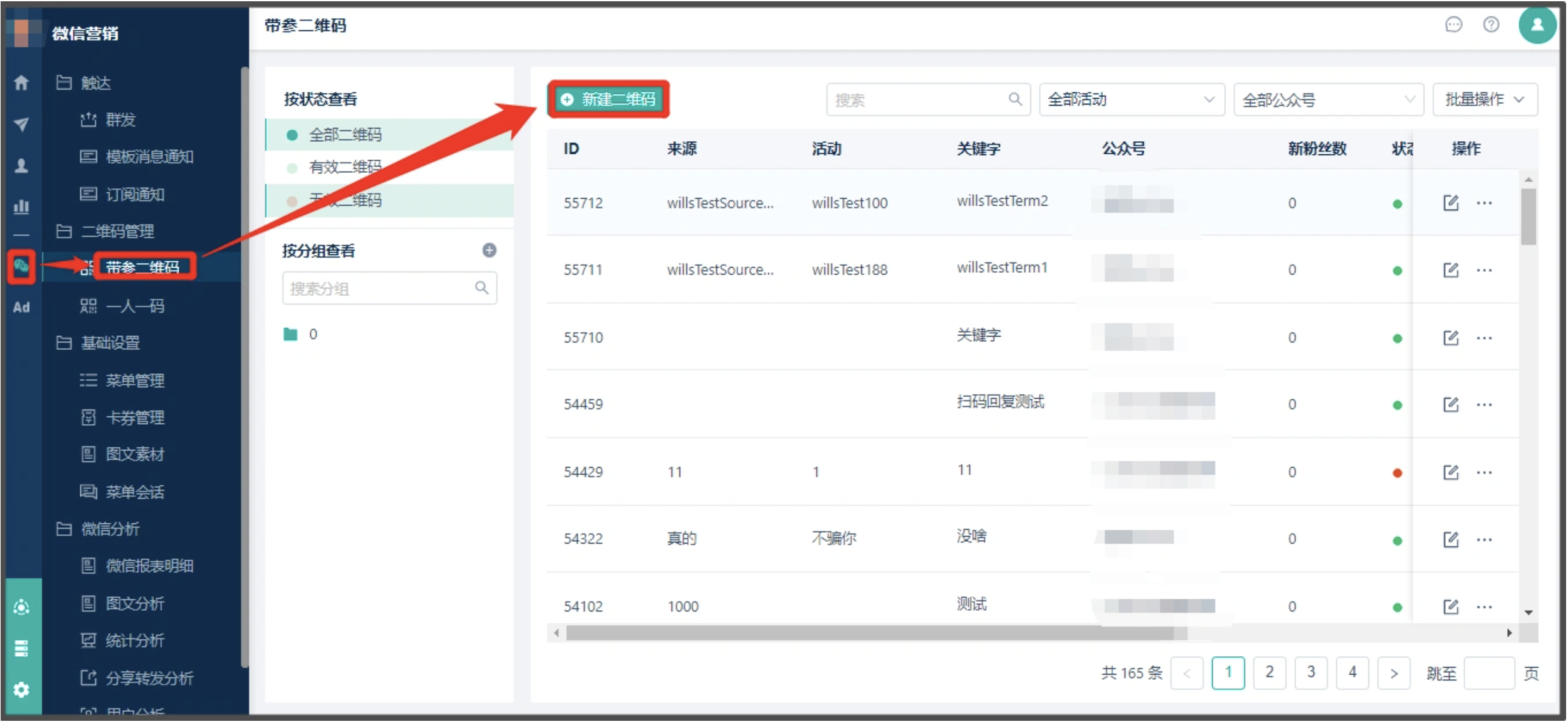Add a new group with plus icon

[489, 250]
